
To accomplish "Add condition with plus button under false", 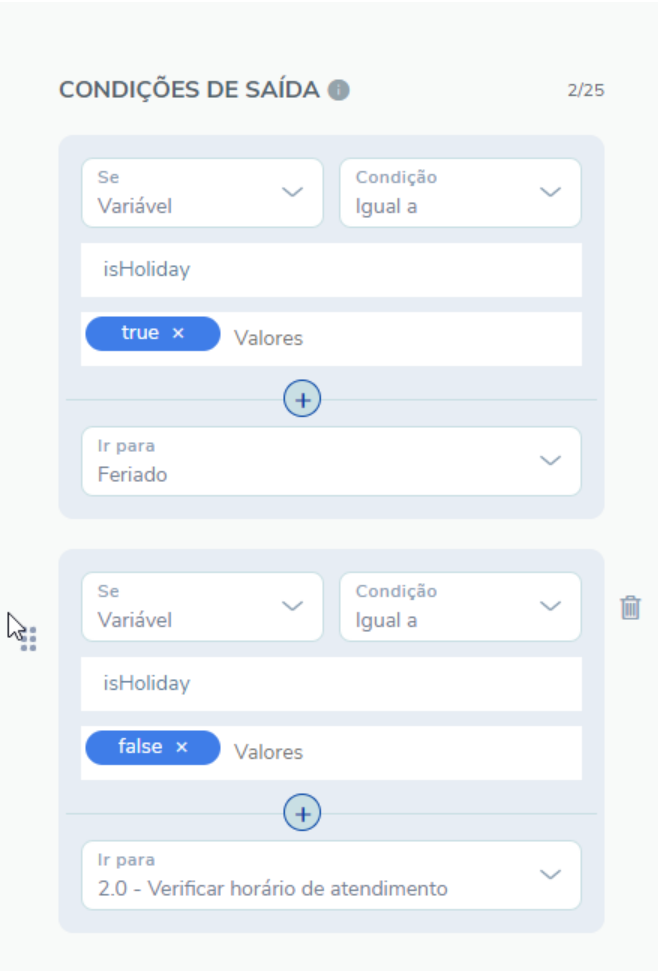I will [x=302, y=813].
